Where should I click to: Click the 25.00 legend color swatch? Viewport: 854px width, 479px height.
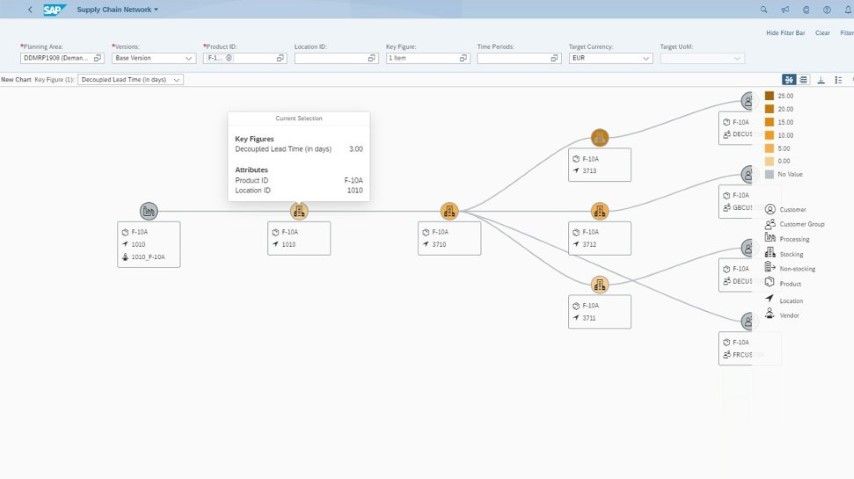pos(769,96)
